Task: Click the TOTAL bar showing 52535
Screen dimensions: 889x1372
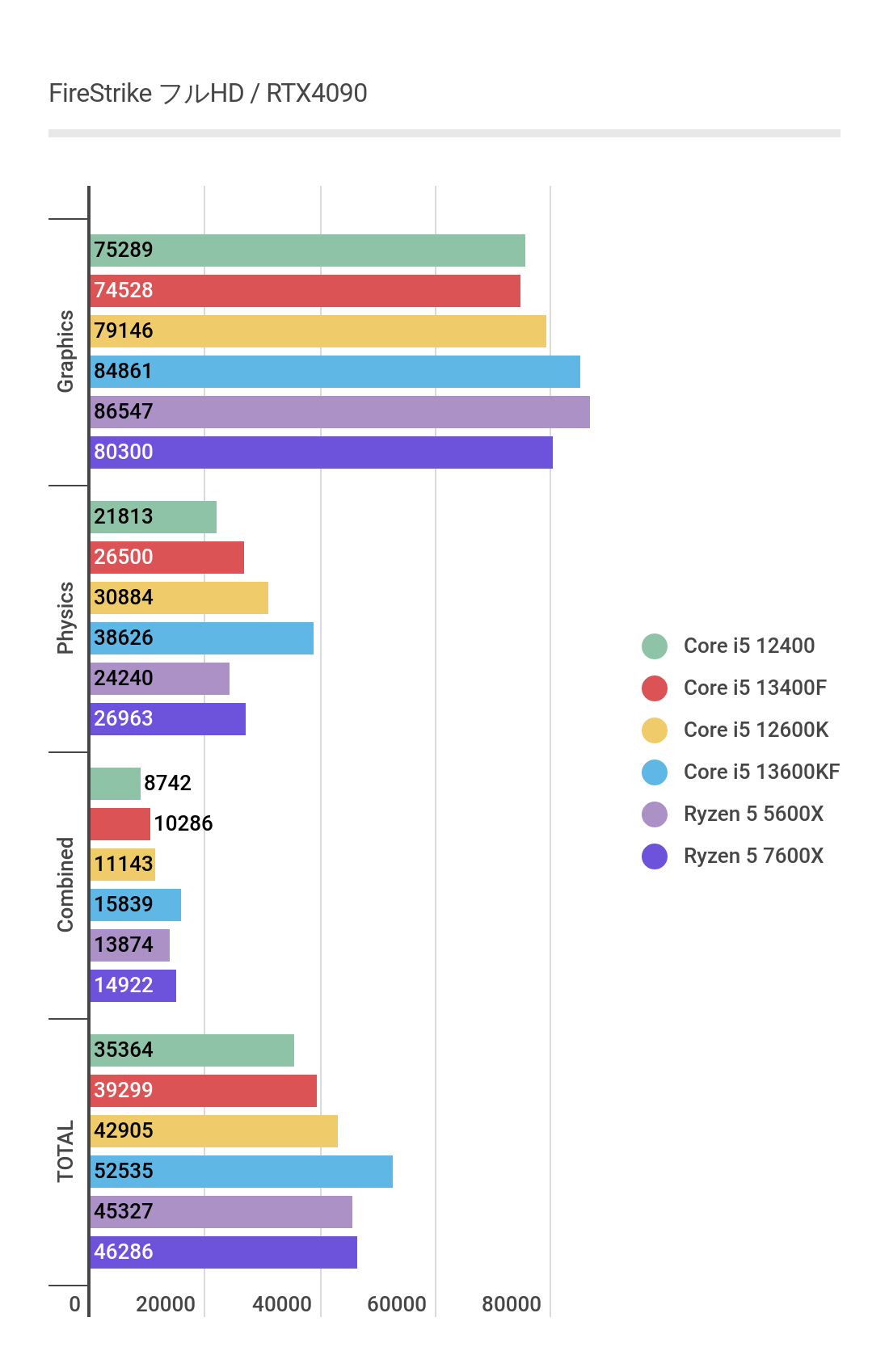Action: click(241, 1172)
